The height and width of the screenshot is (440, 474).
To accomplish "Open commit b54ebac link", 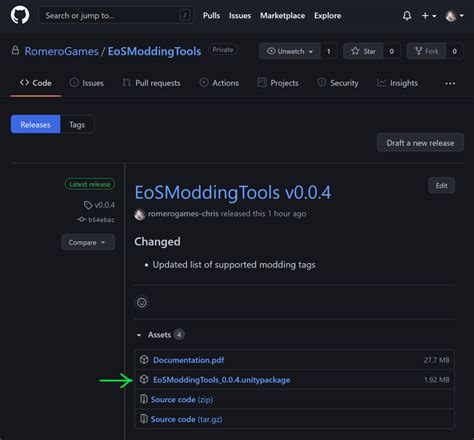I will (96, 220).
